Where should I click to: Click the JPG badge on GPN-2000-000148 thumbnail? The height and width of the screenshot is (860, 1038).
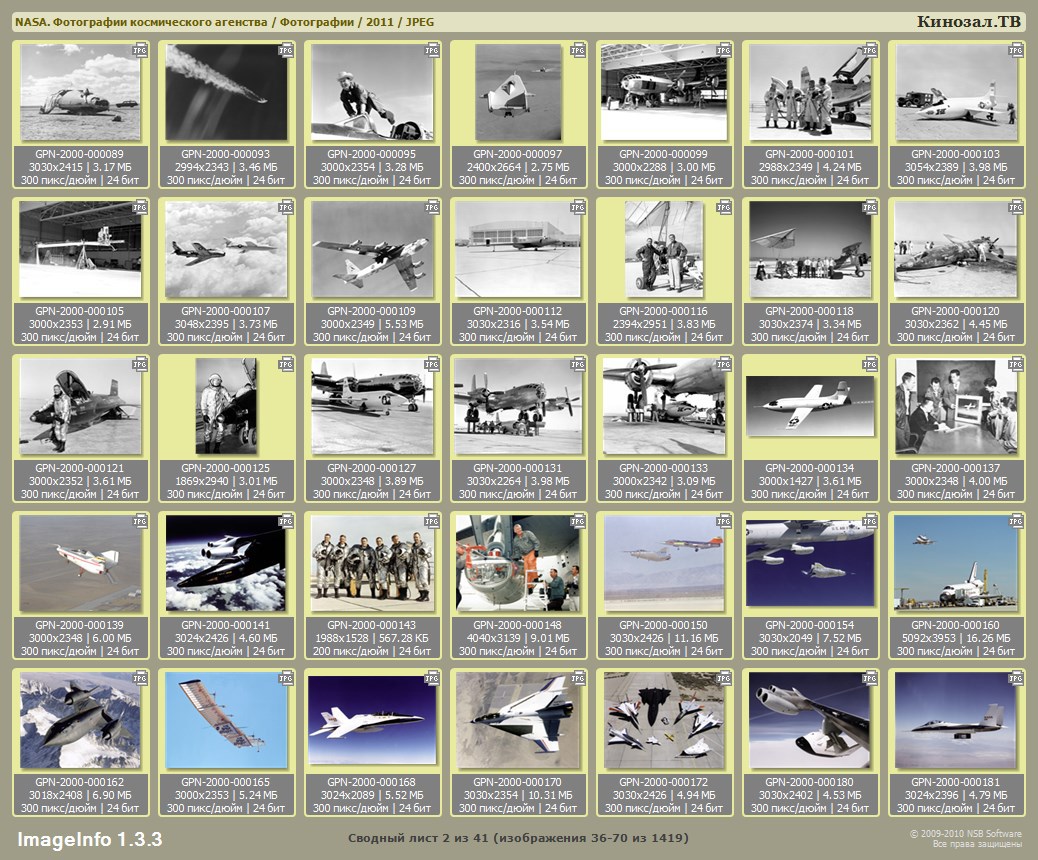tap(578, 521)
